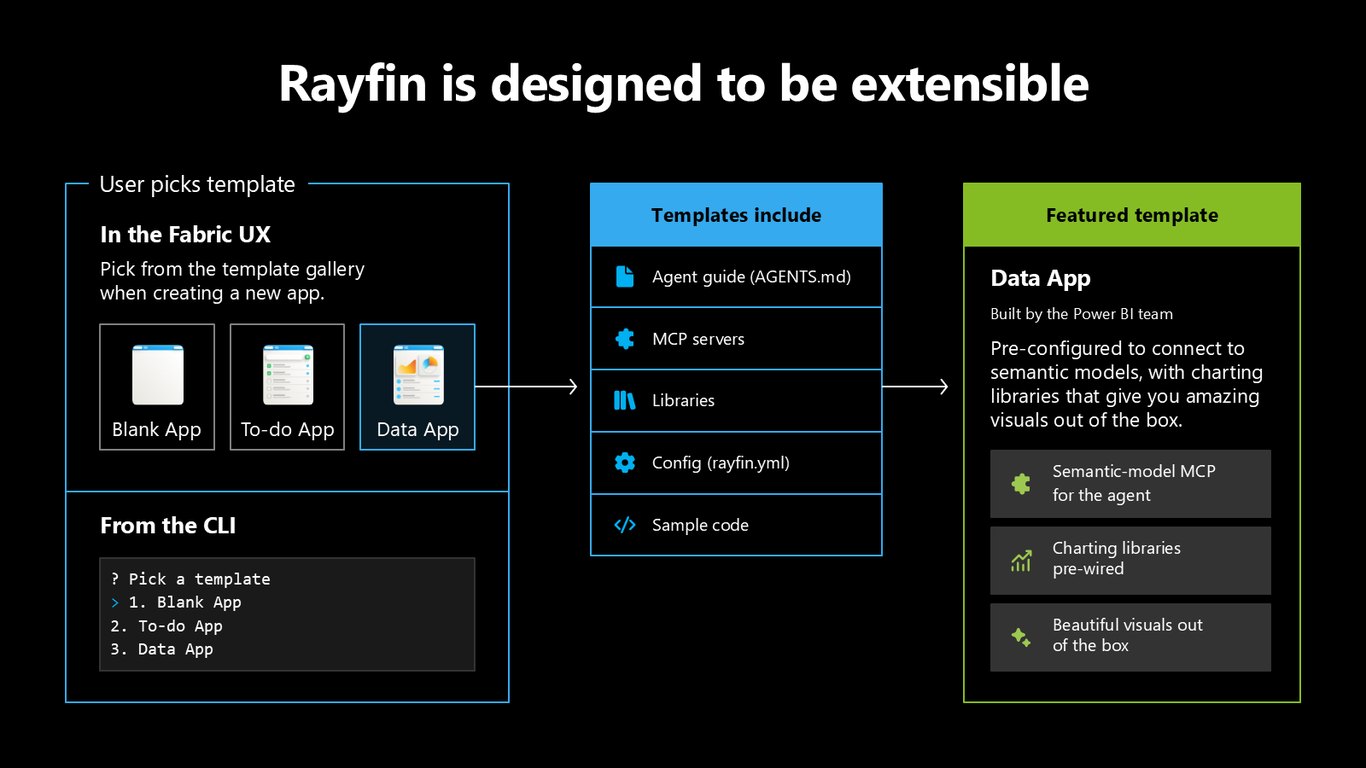This screenshot has height=768, width=1366.
Task: Click the MCP servers puzzle icon
Action: (625, 339)
